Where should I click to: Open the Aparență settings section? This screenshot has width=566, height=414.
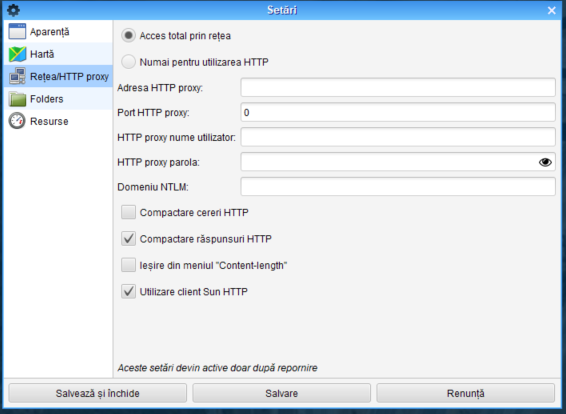pos(58,31)
